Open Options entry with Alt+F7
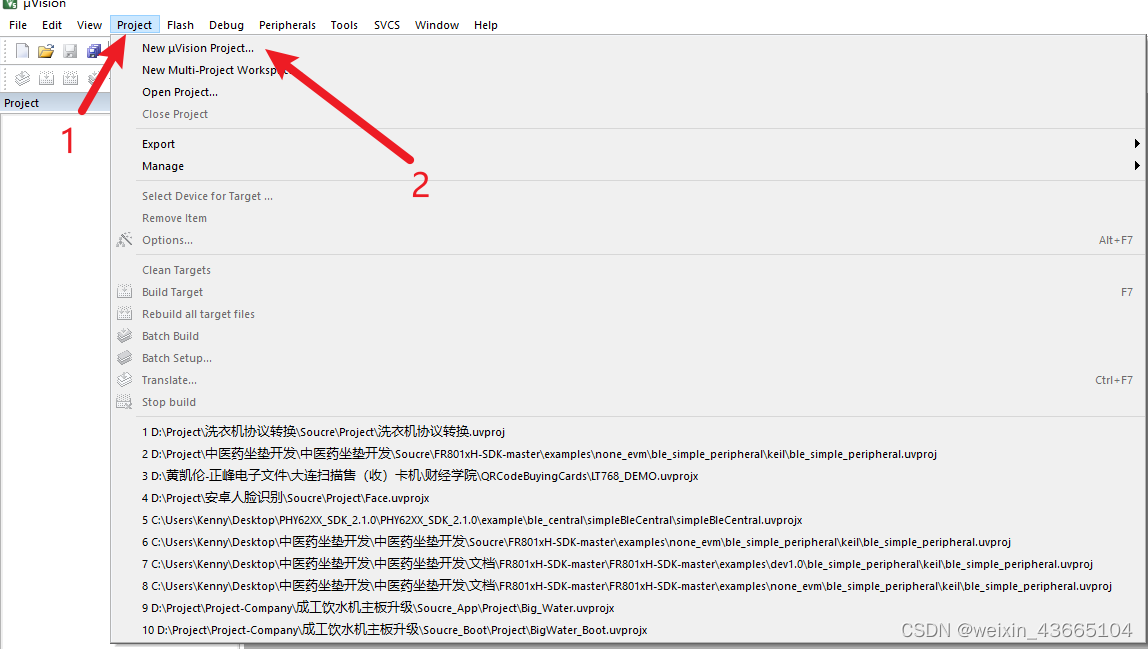 click(x=628, y=240)
